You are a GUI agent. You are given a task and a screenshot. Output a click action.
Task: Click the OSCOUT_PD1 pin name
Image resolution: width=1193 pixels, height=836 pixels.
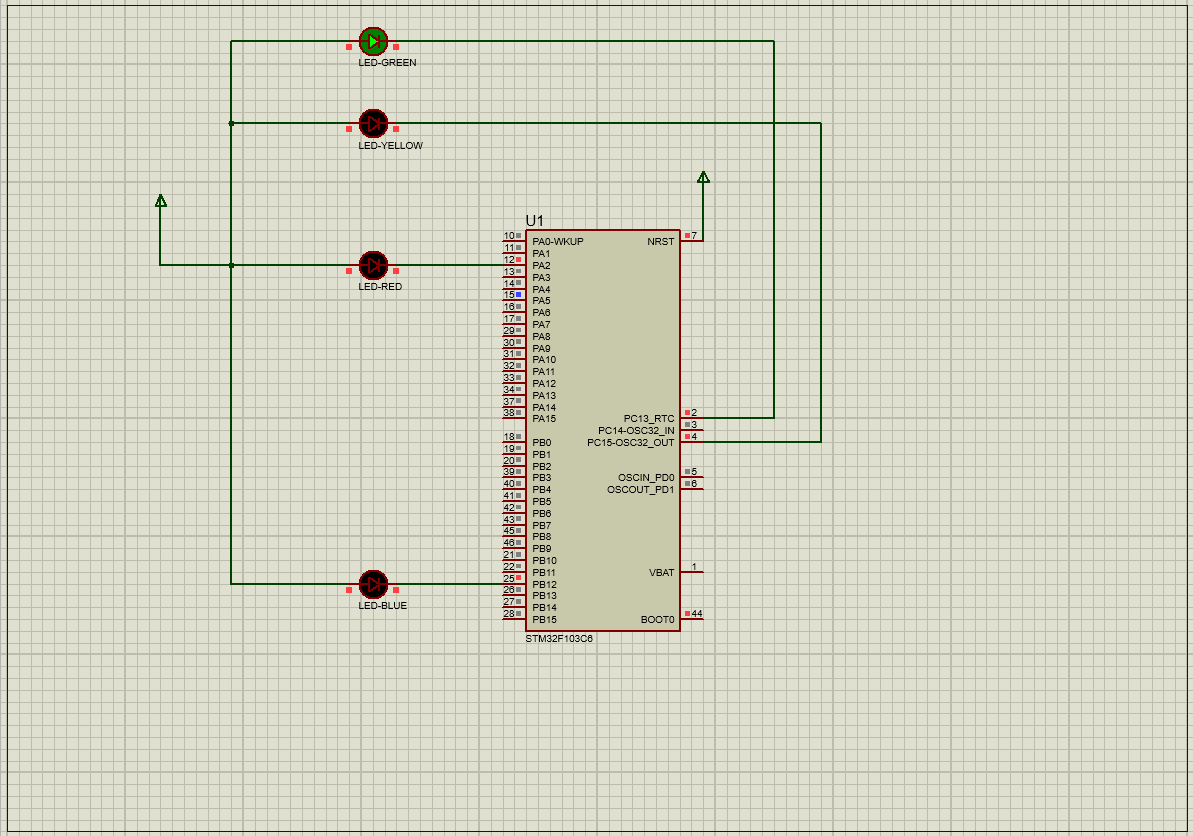click(x=641, y=490)
